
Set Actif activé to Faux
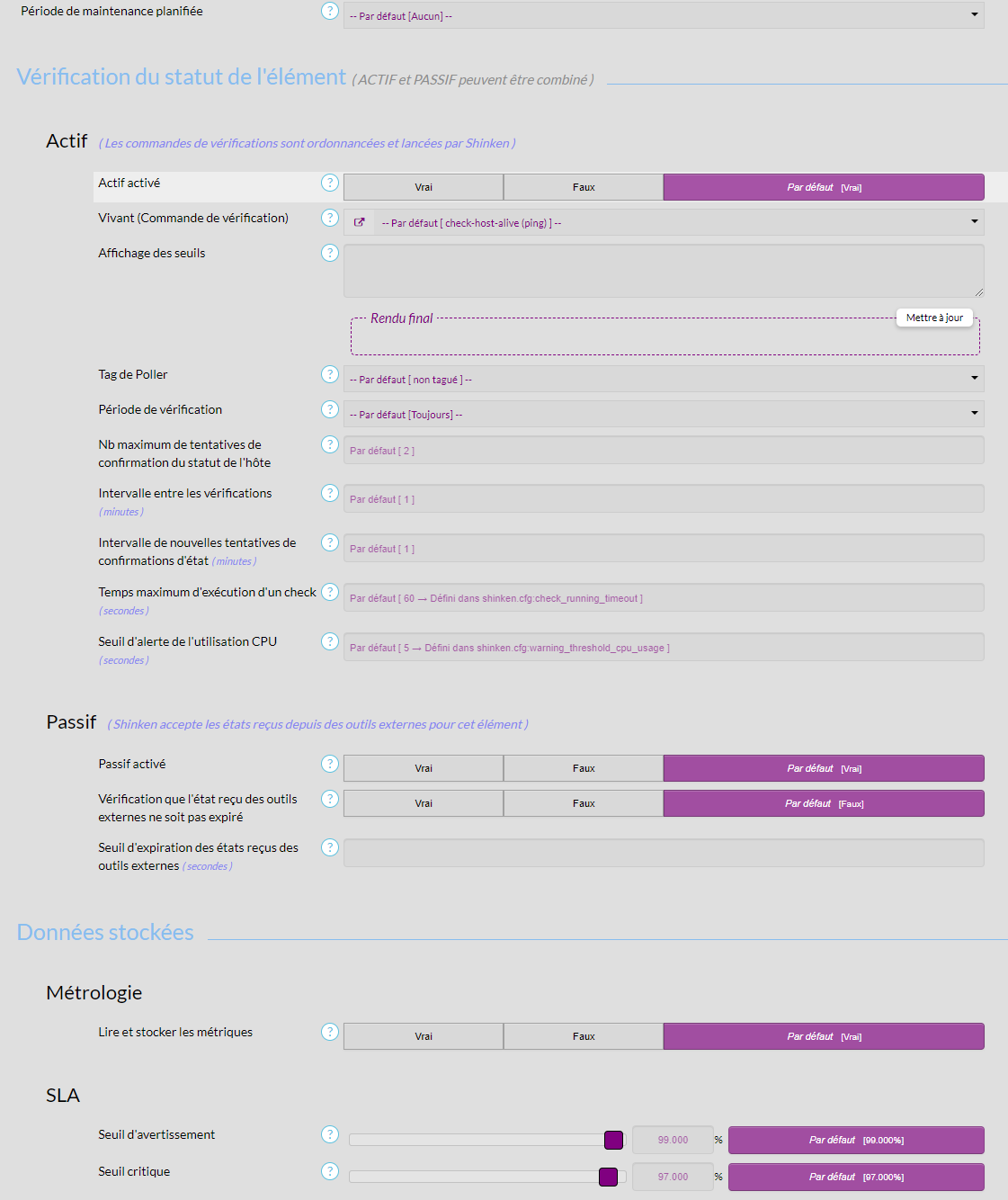point(584,187)
